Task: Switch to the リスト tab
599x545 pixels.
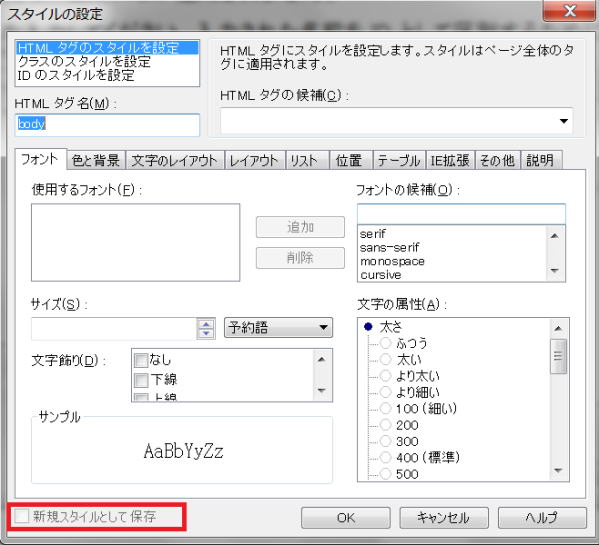Action: [x=307, y=160]
